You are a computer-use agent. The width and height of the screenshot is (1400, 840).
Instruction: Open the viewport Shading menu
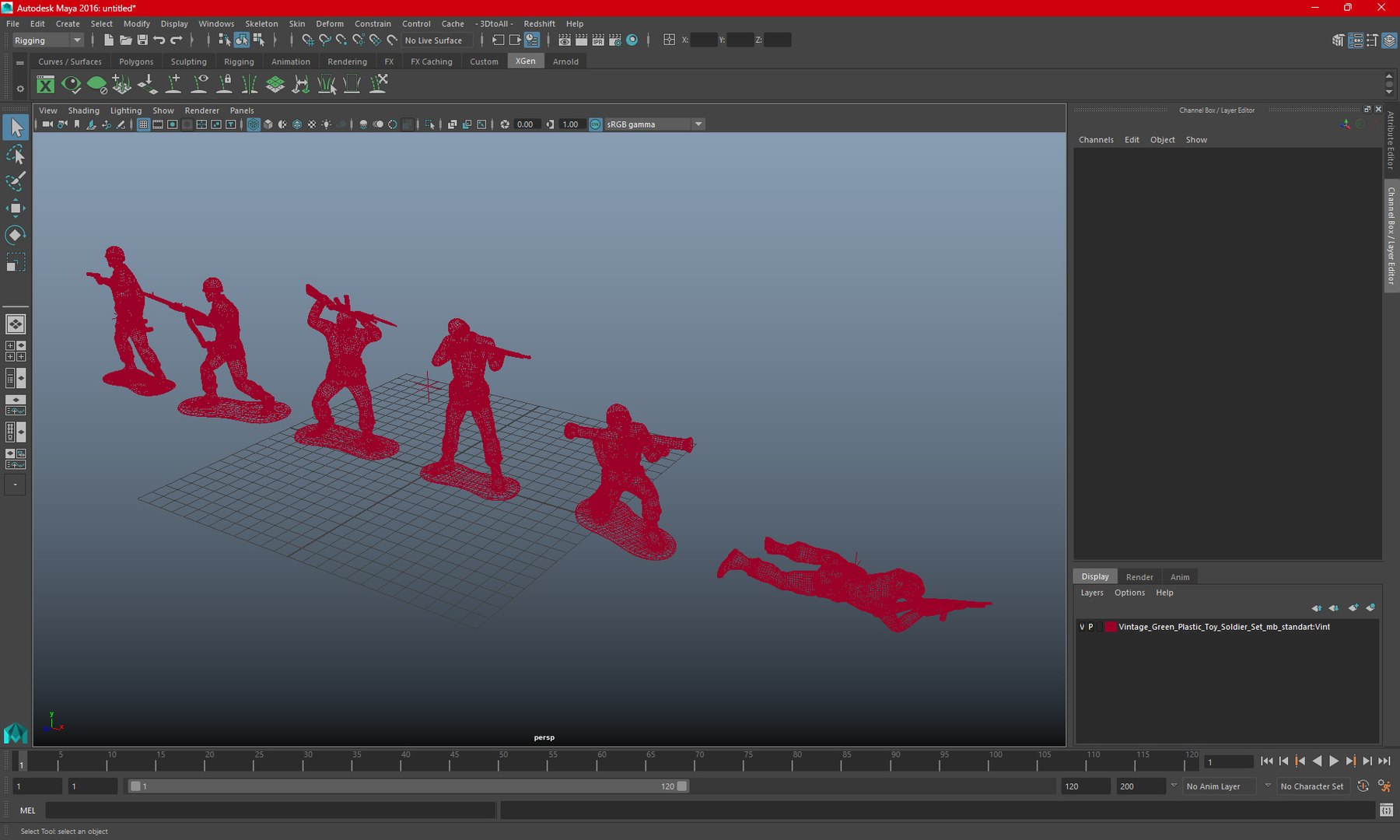(83, 110)
